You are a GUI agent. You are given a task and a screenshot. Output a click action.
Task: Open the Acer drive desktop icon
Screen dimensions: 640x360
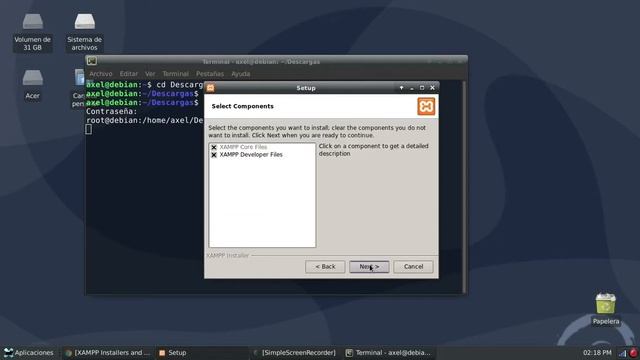coord(33,84)
